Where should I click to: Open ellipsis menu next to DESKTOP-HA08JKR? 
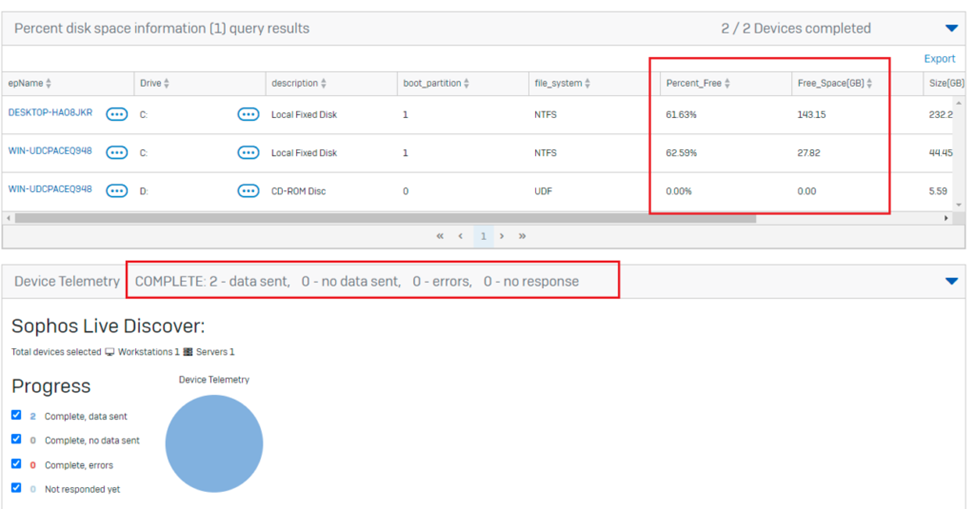pos(116,114)
